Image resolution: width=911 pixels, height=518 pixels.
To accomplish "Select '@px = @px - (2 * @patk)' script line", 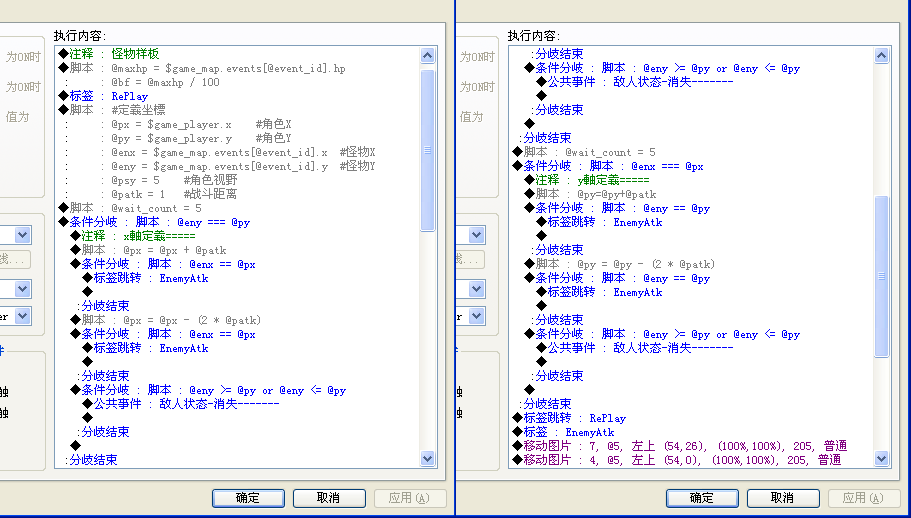I will tap(166, 321).
